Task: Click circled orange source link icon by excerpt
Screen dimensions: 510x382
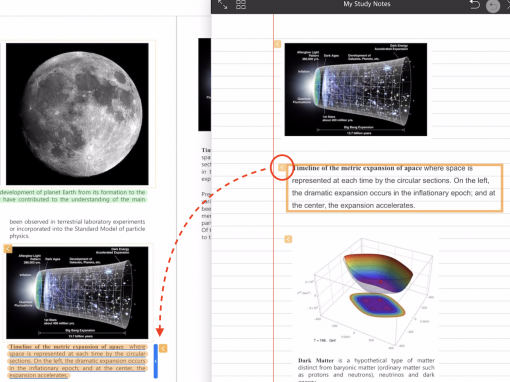Action: (282, 167)
